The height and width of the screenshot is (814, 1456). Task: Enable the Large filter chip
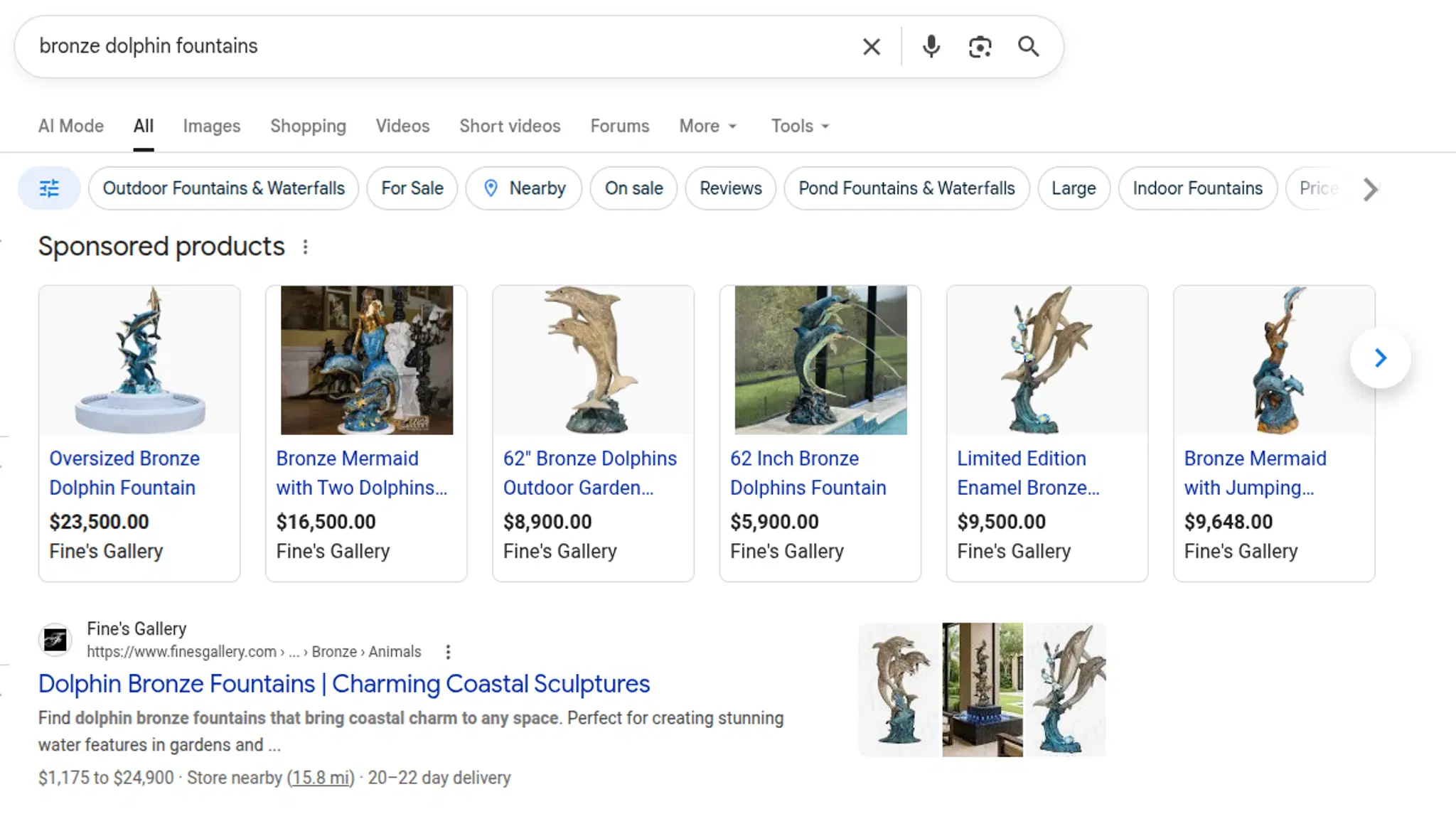tap(1073, 188)
